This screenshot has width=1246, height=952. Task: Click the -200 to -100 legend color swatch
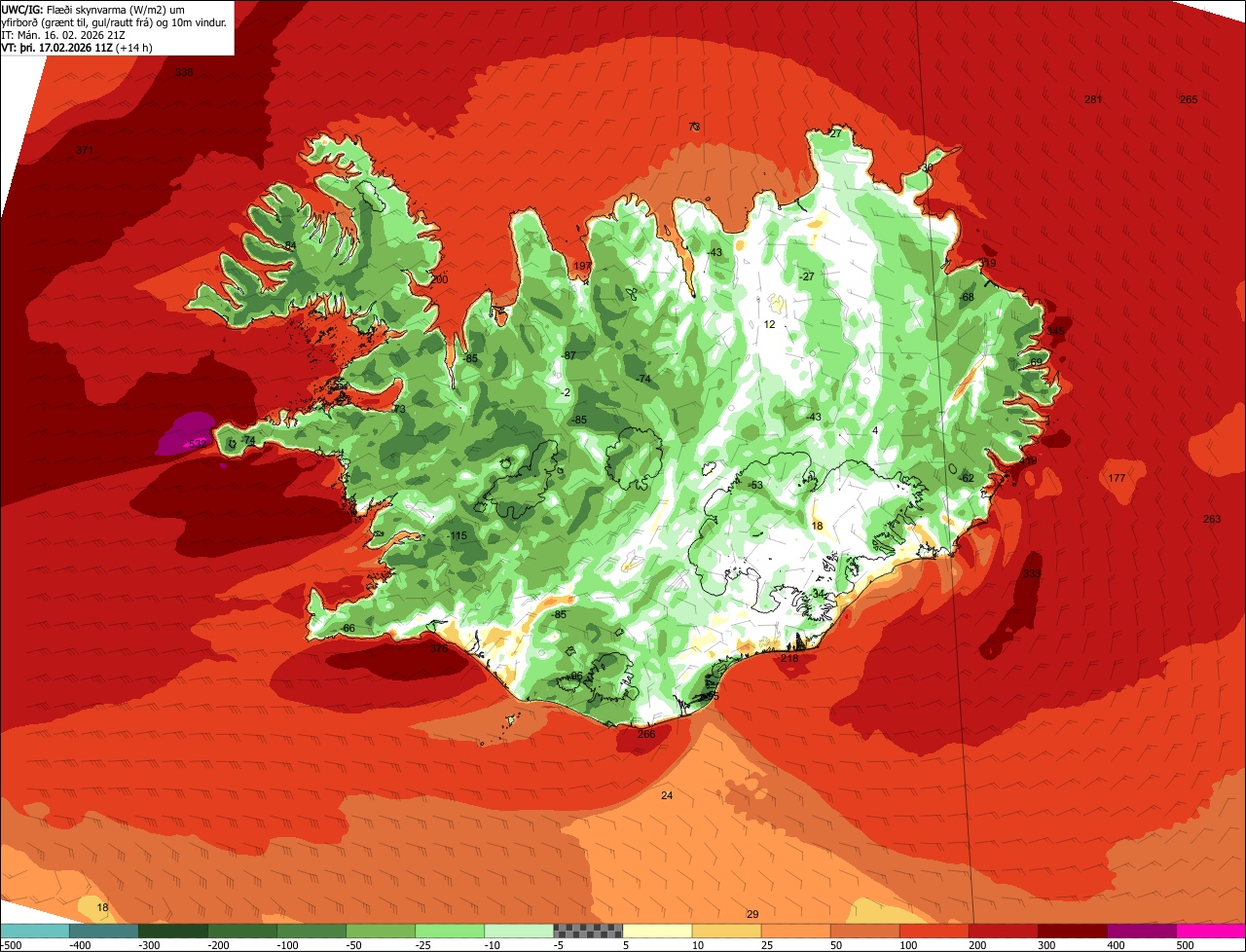241,931
